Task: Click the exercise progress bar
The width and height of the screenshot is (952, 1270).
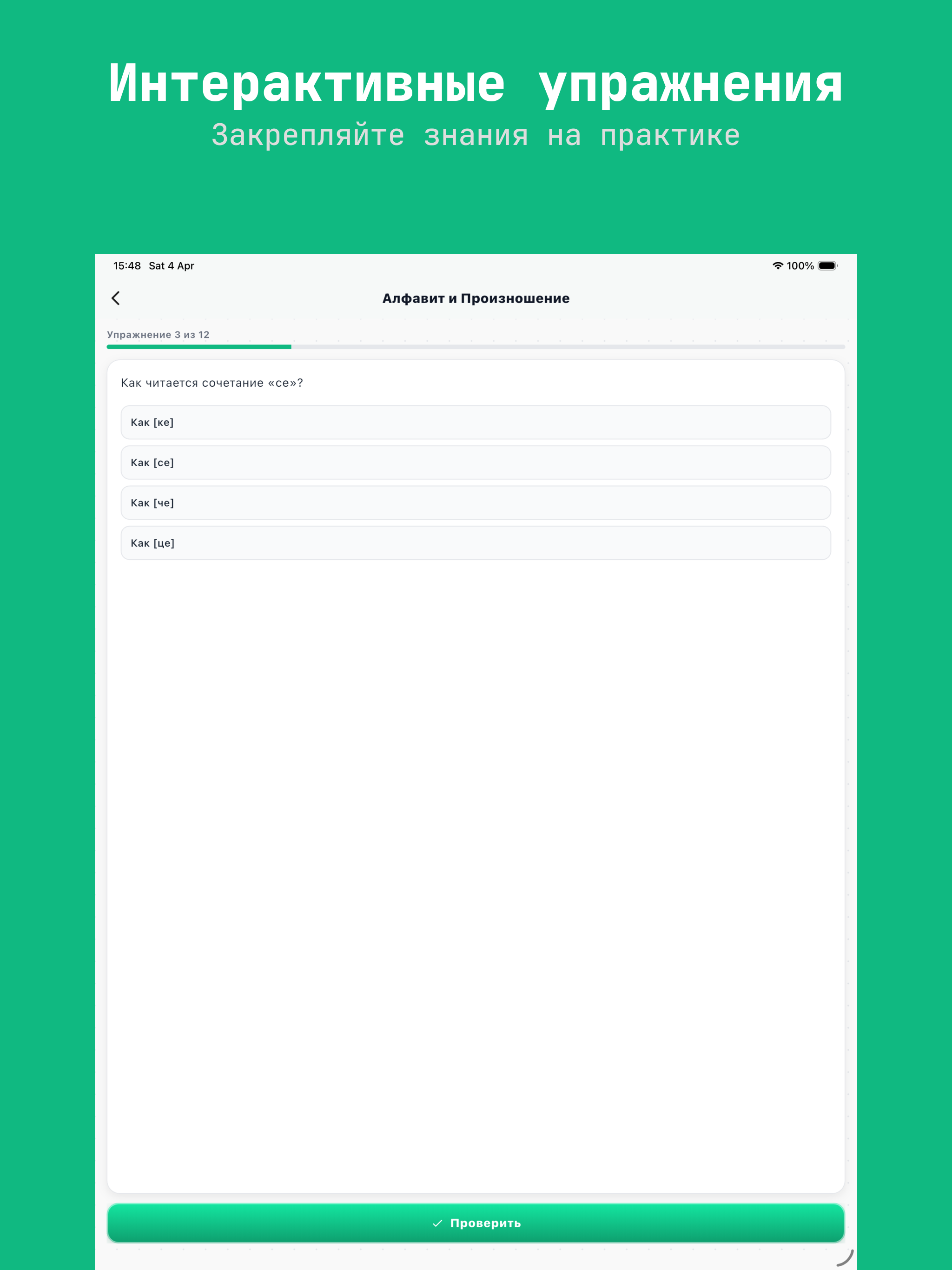Action: (x=476, y=347)
